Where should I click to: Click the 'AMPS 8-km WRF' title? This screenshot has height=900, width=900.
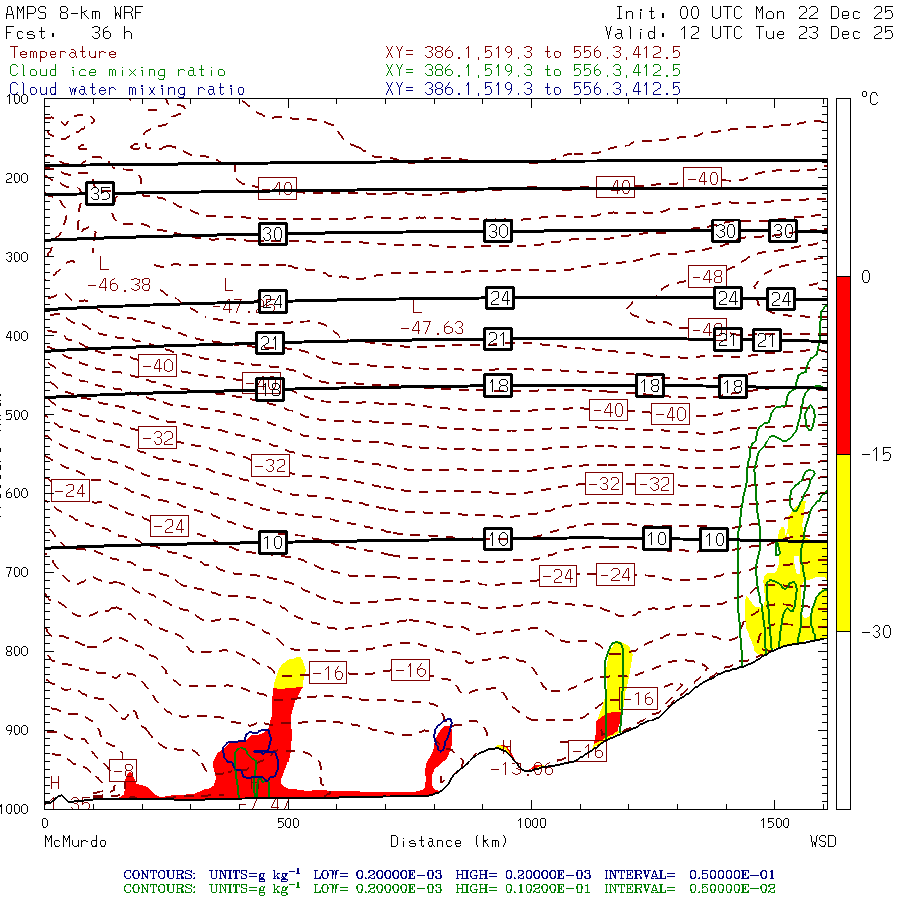74,13
